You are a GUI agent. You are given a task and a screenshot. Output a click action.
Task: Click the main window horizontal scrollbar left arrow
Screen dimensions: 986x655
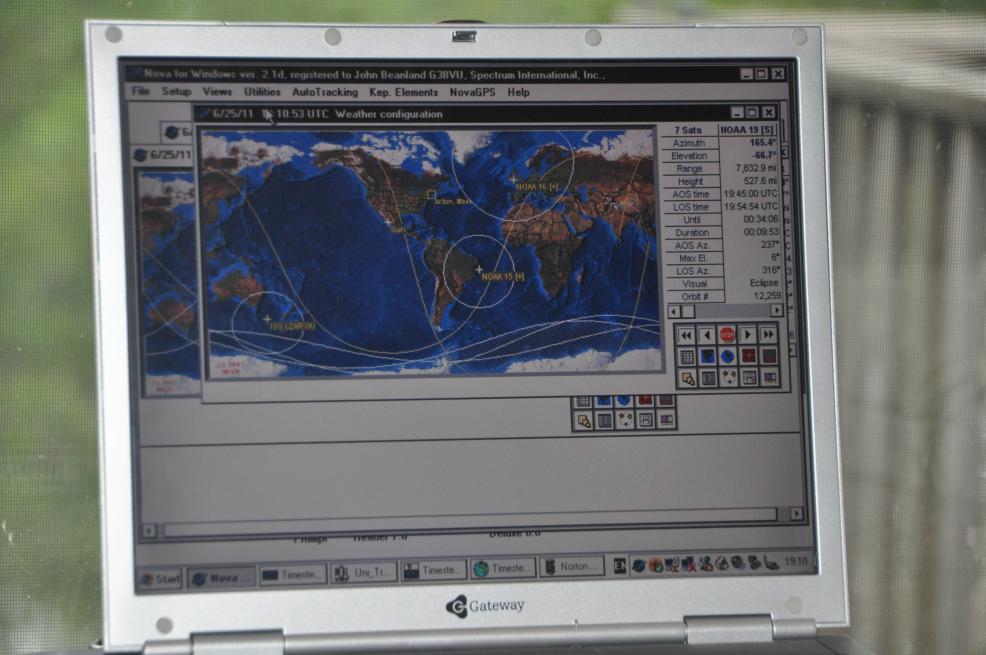point(149,531)
